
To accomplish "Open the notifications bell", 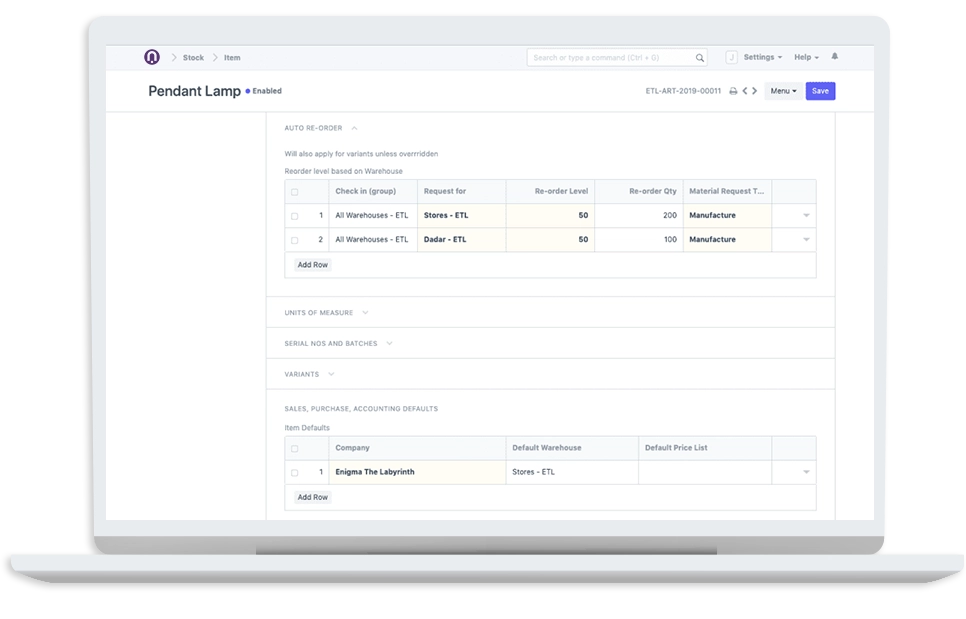I will [835, 57].
